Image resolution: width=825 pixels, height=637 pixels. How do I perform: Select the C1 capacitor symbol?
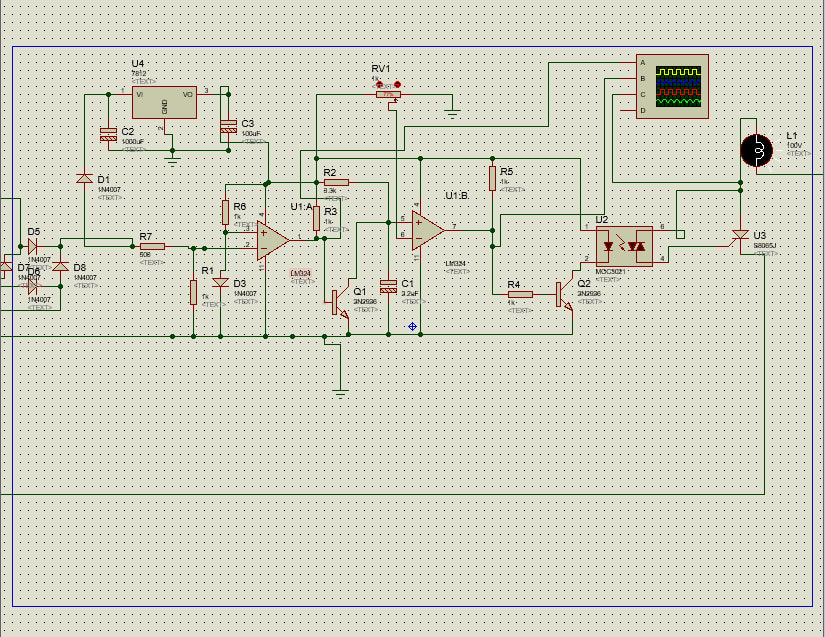click(388, 287)
